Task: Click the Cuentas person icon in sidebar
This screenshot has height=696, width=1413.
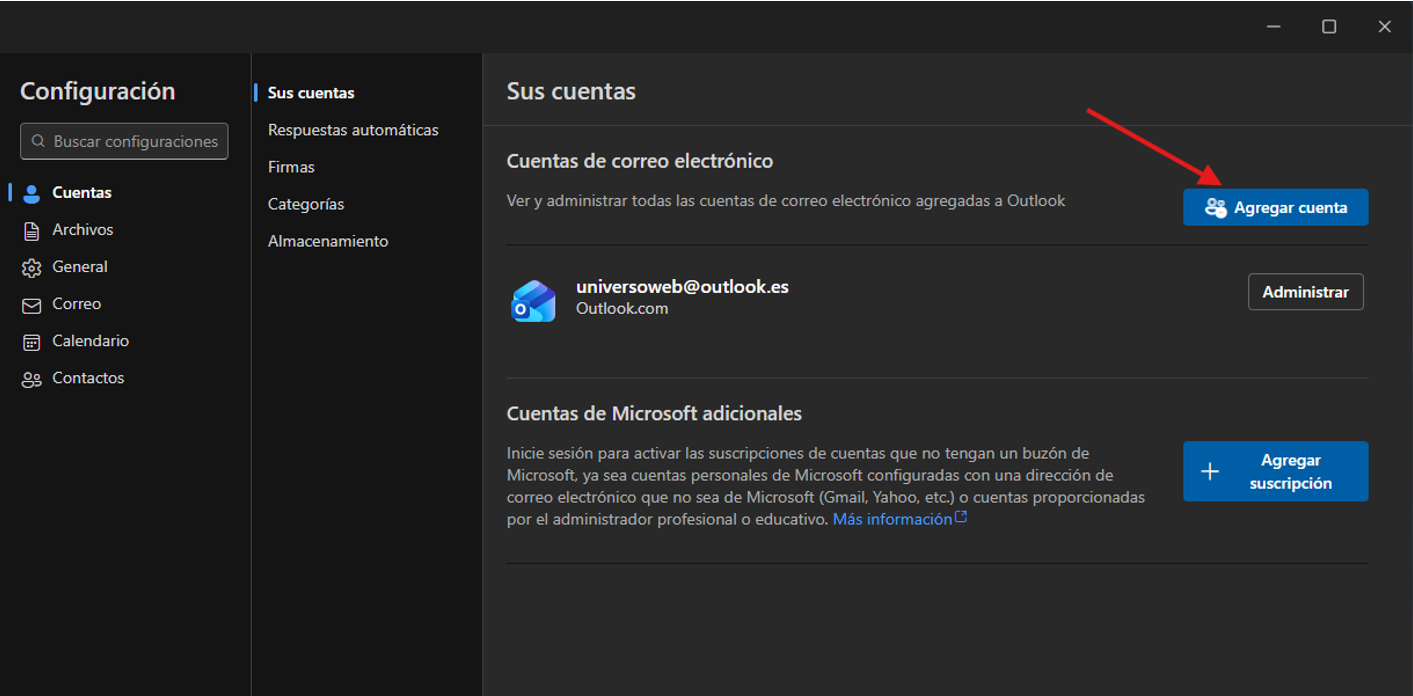Action: click(32, 193)
